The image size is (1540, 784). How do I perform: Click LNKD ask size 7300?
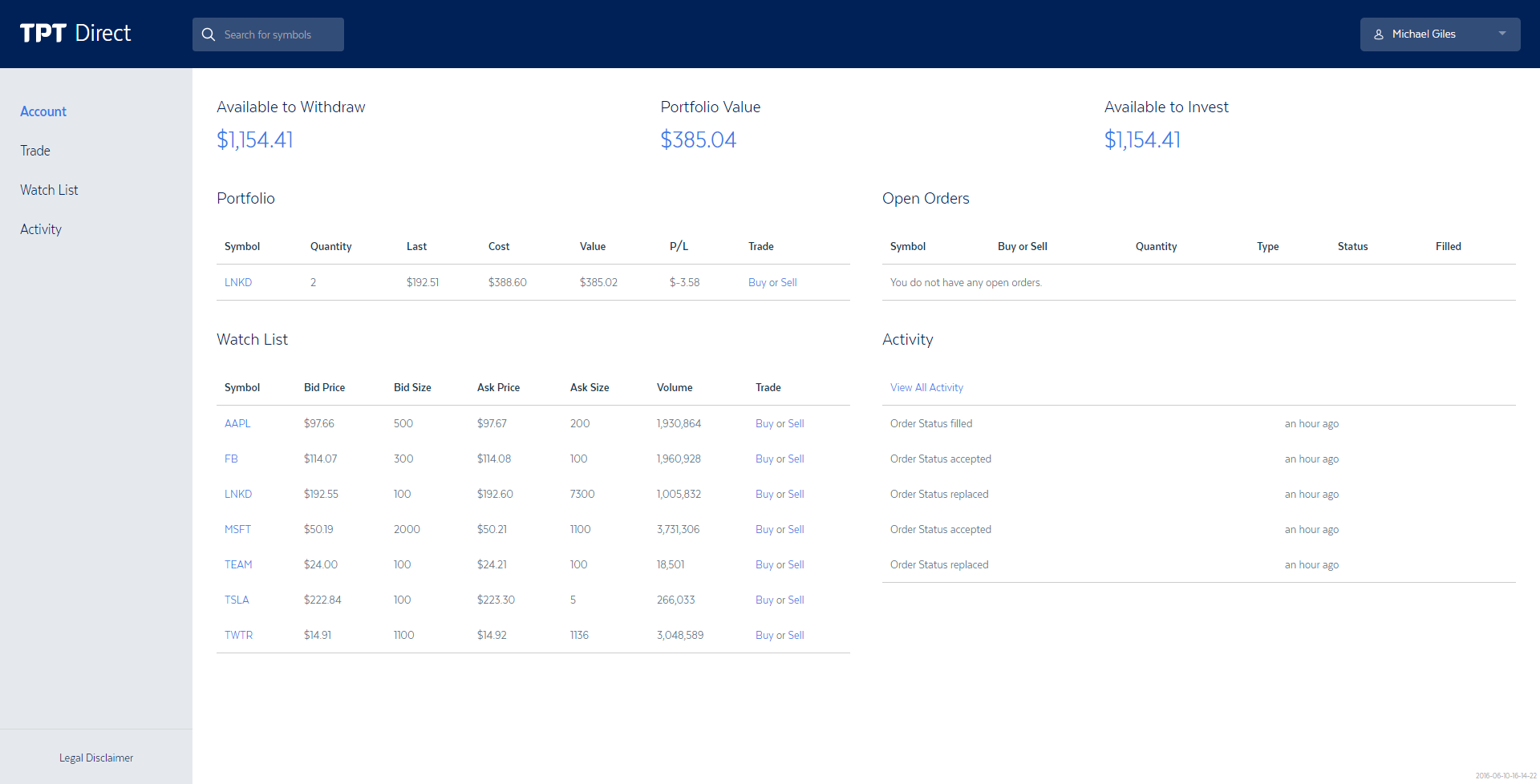point(582,494)
